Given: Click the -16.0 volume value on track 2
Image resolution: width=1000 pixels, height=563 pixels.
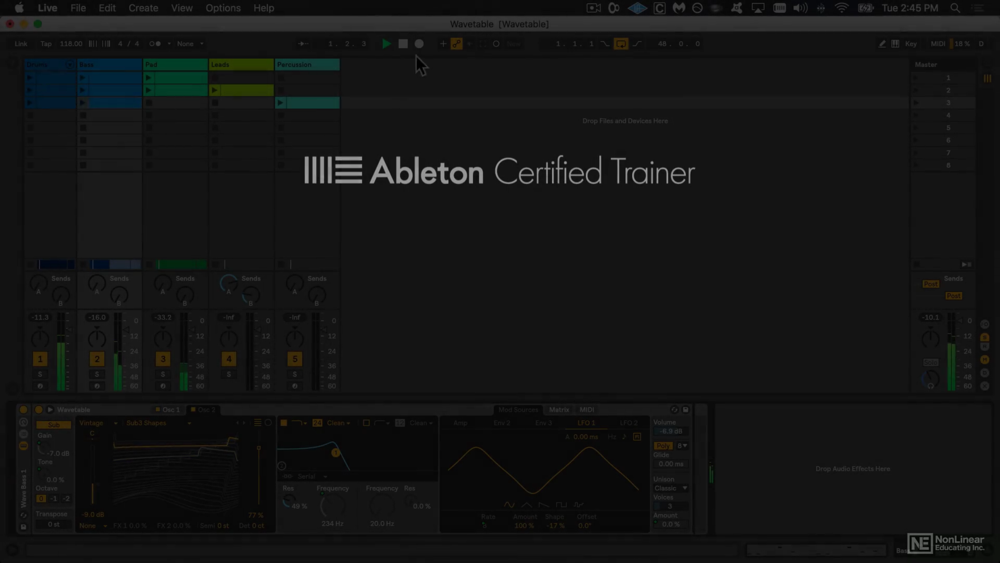Looking at the screenshot, I should point(97,318).
